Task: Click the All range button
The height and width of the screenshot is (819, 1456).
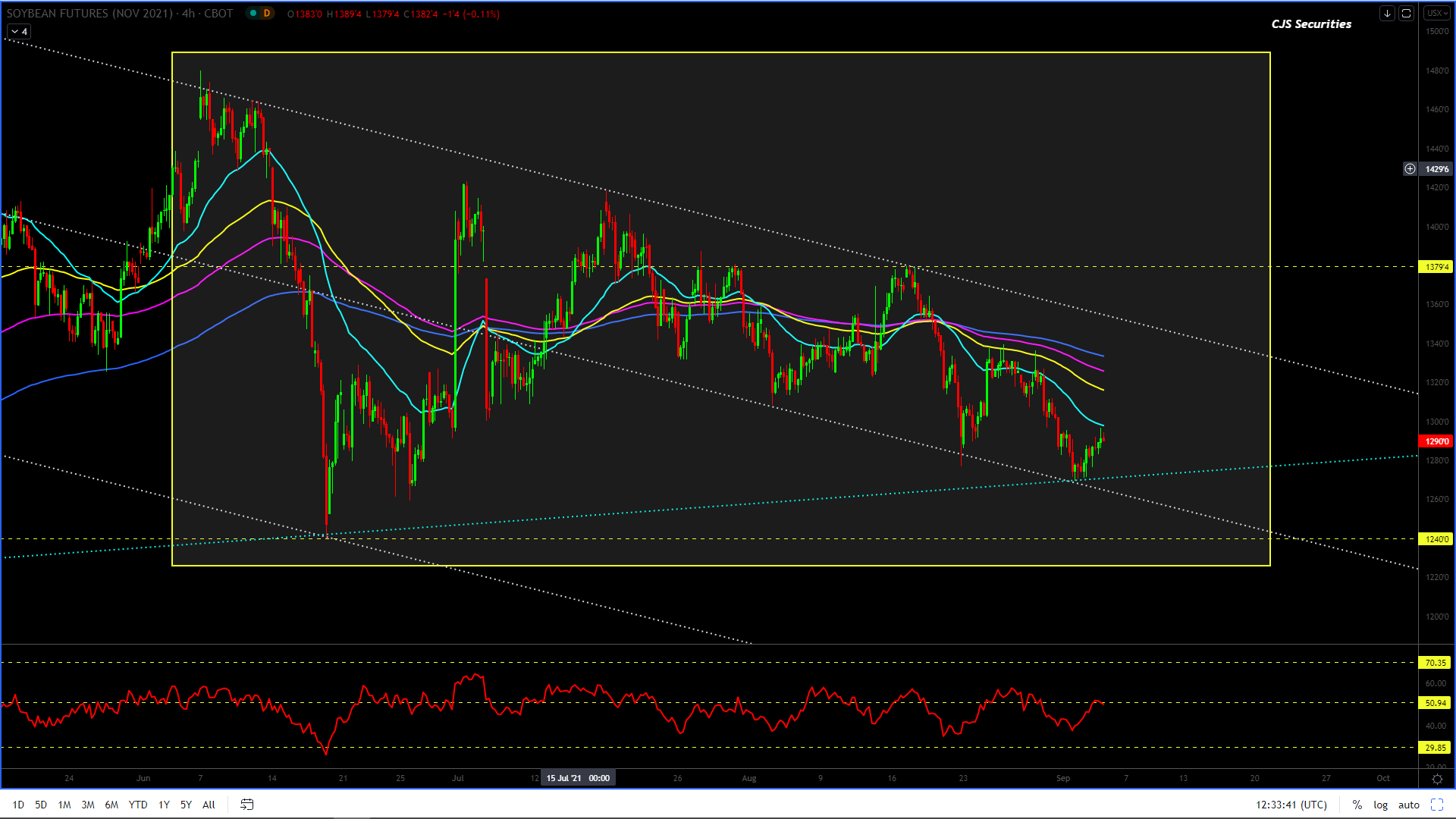Action: 209,805
